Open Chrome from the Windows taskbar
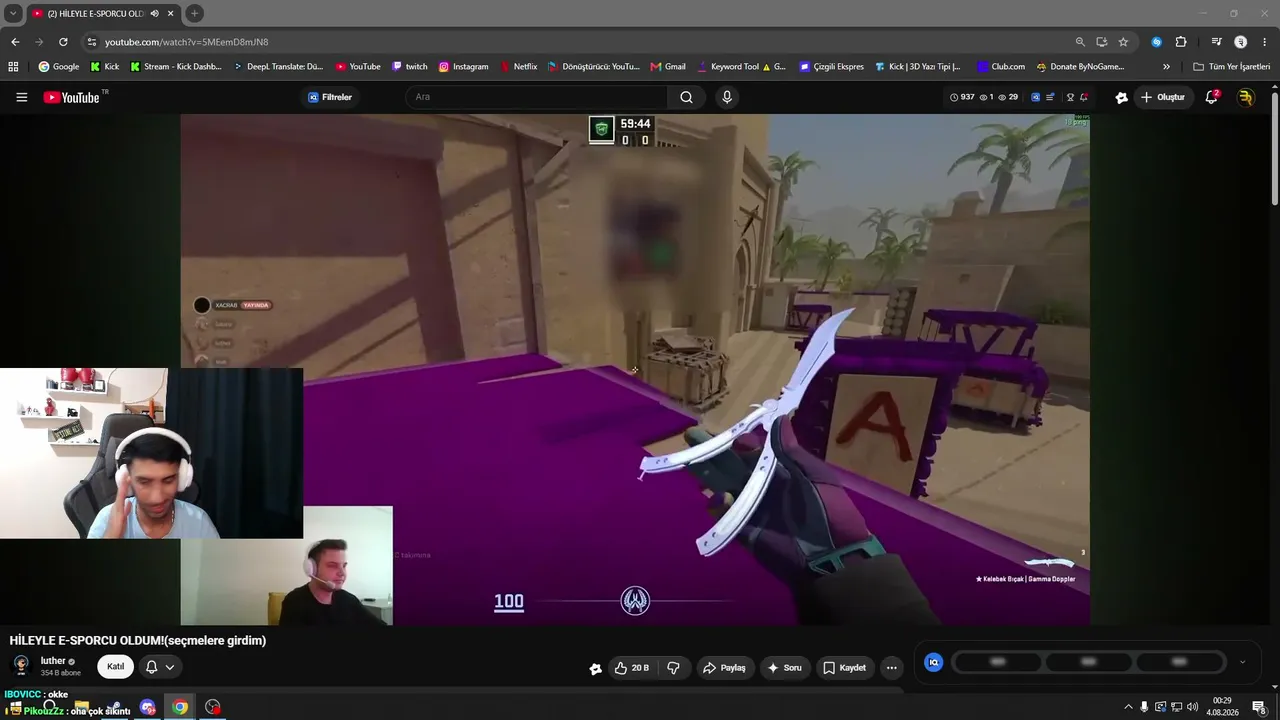Image resolution: width=1280 pixels, height=720 pixels. pos(180,707)
